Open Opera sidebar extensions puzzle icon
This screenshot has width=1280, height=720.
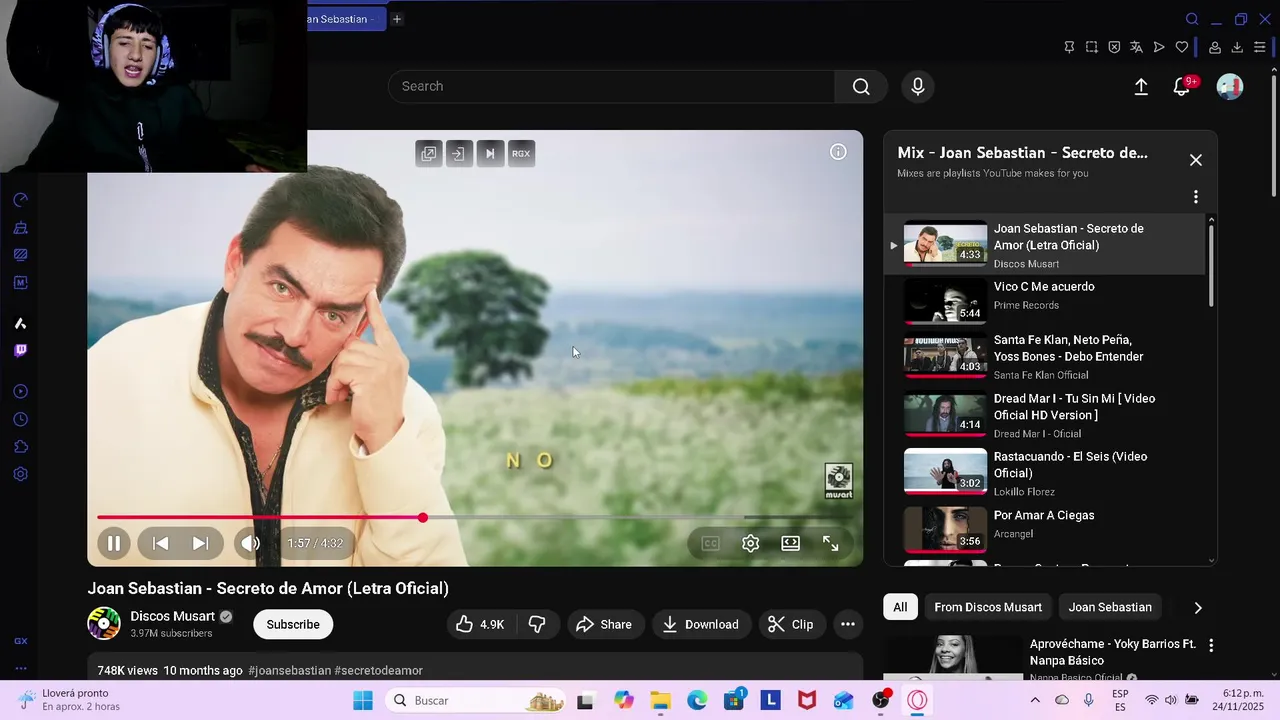point(20,447)
